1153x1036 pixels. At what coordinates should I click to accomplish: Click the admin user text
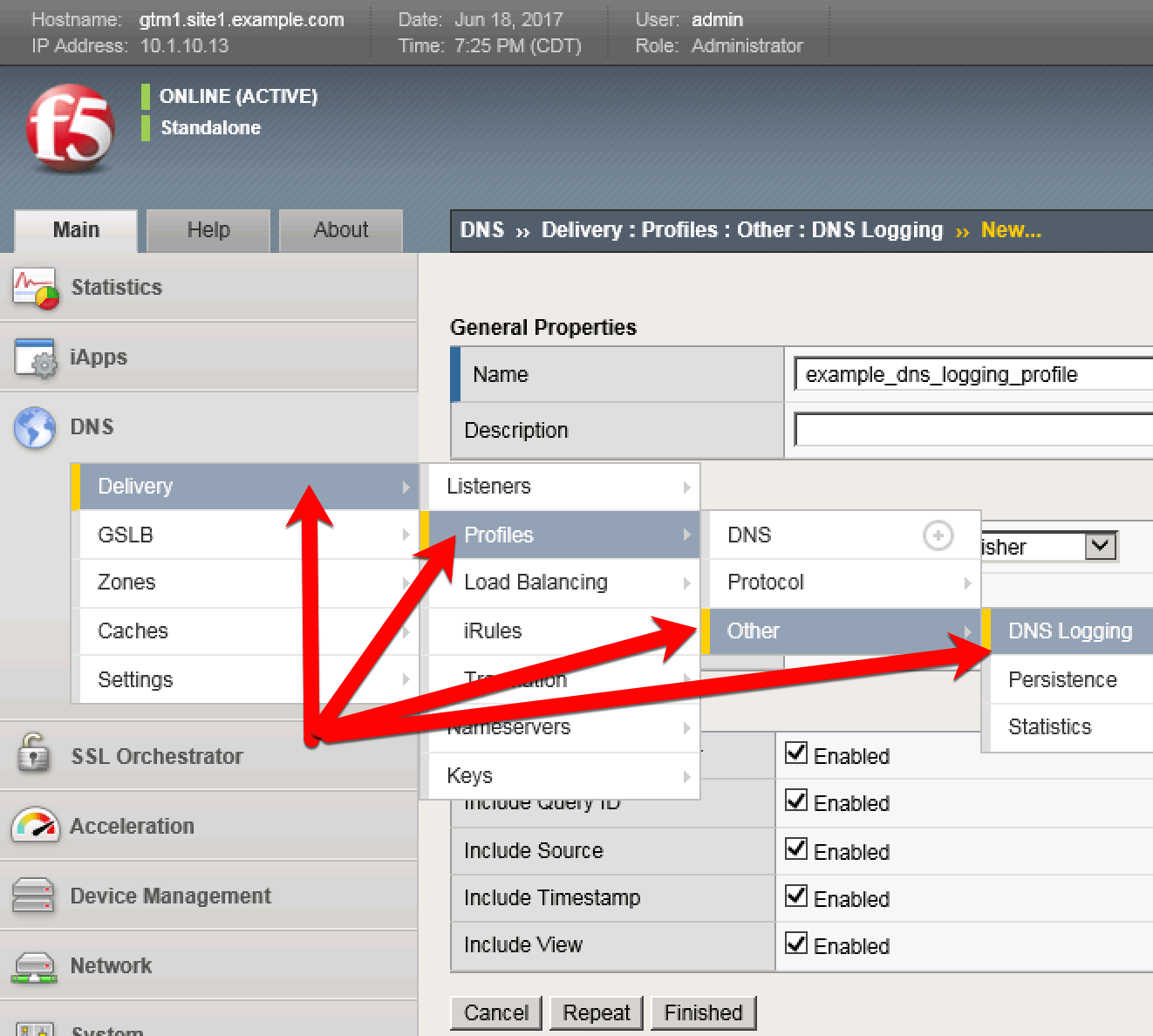point(717,19)
